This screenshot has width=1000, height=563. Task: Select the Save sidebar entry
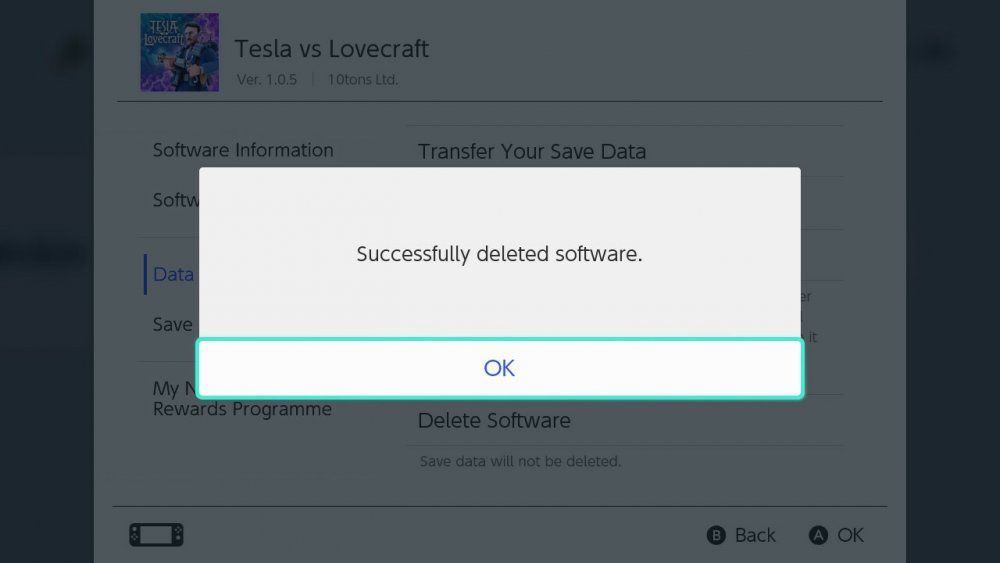click(x=172, y=325)
